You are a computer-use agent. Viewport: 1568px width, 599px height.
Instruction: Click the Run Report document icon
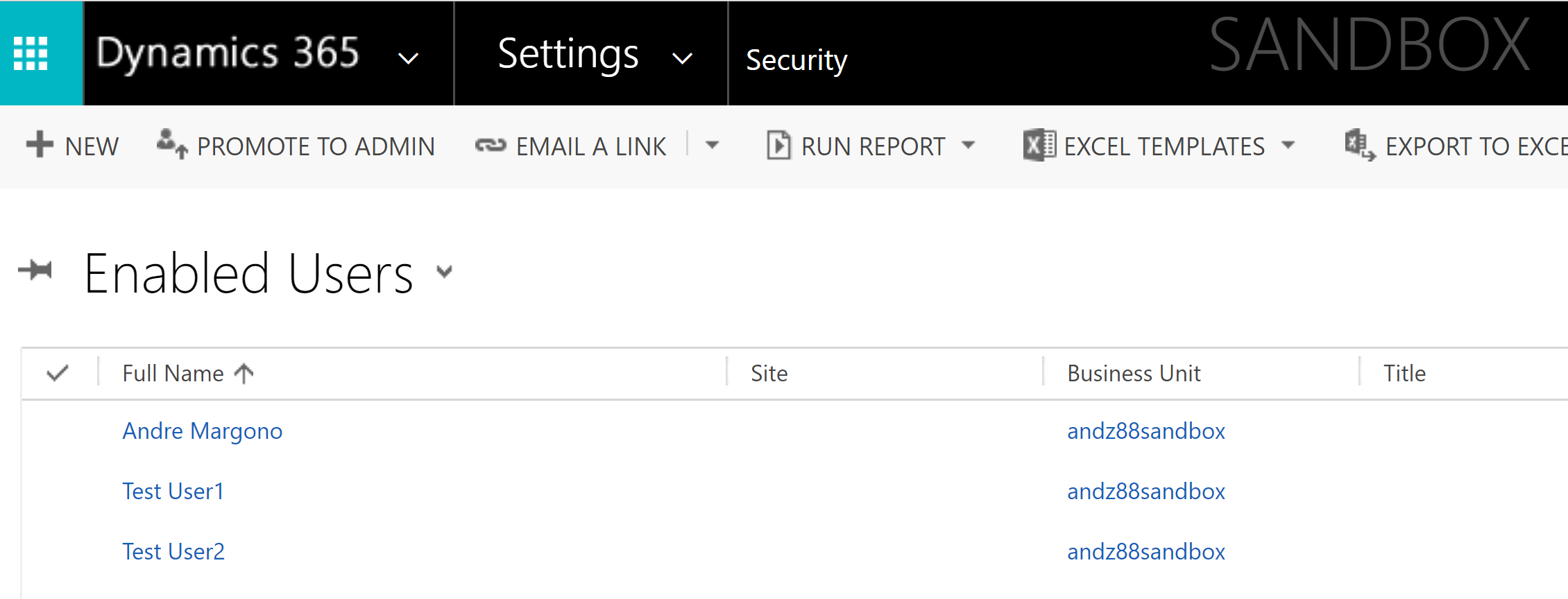778,146
